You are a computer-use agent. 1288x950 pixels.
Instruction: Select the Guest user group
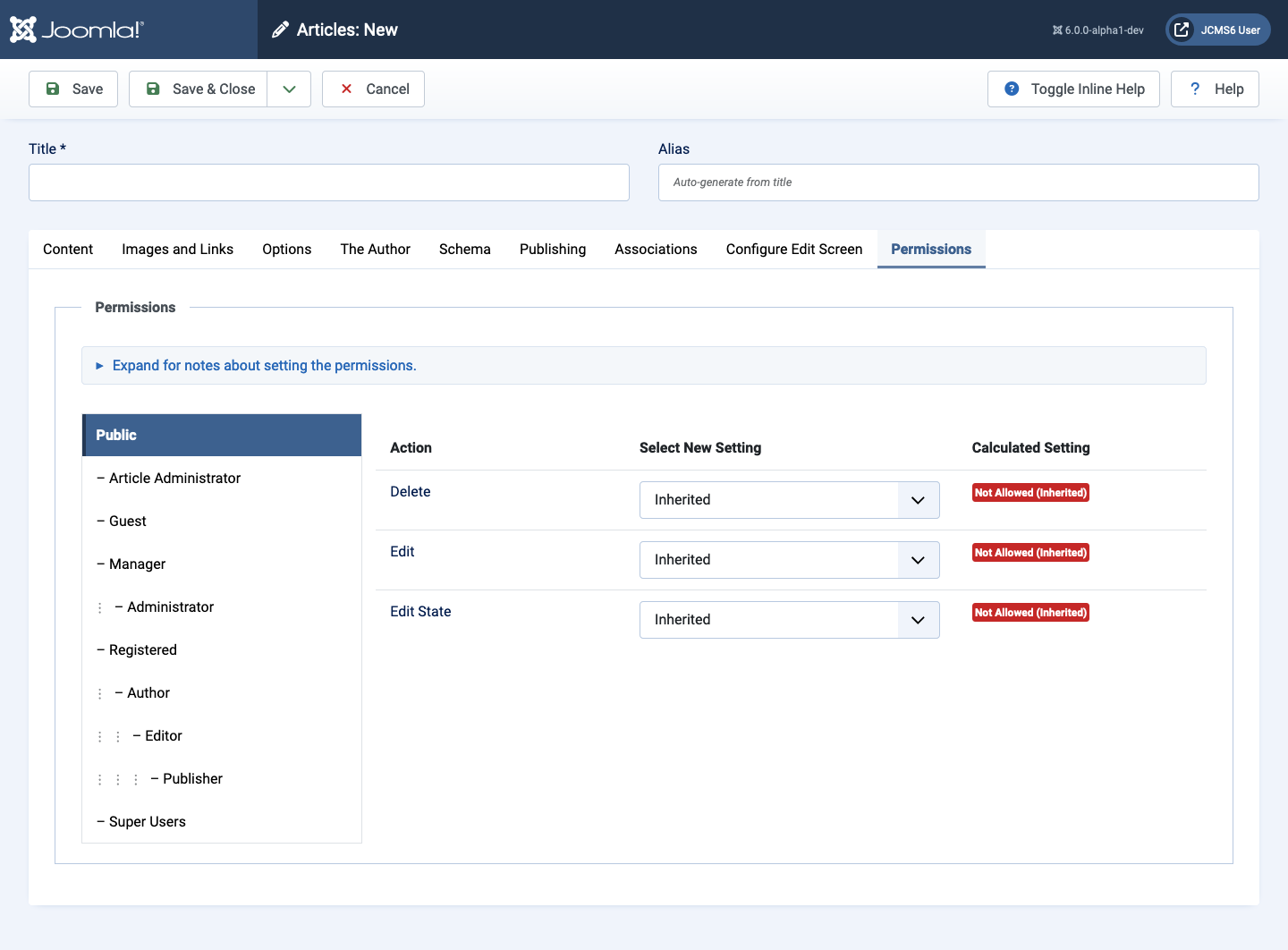pyautogui.click(x=128, y=521)
